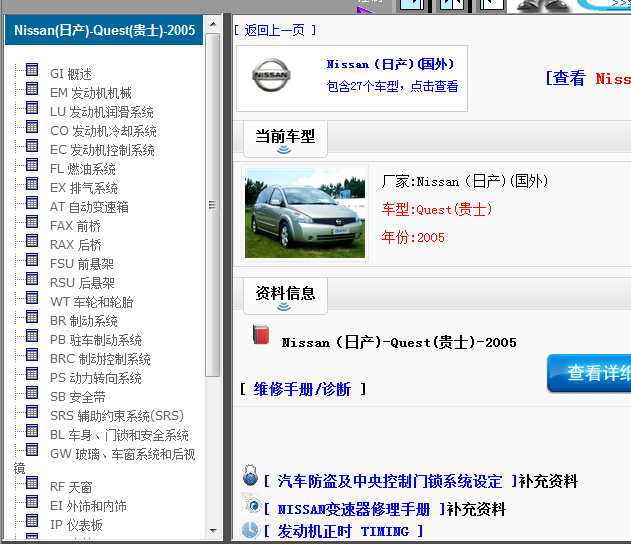The image size is (631, 544).
Task: Click the 厂家:Nissan (日产)(国外) text
Action: [x=465, y=181]
